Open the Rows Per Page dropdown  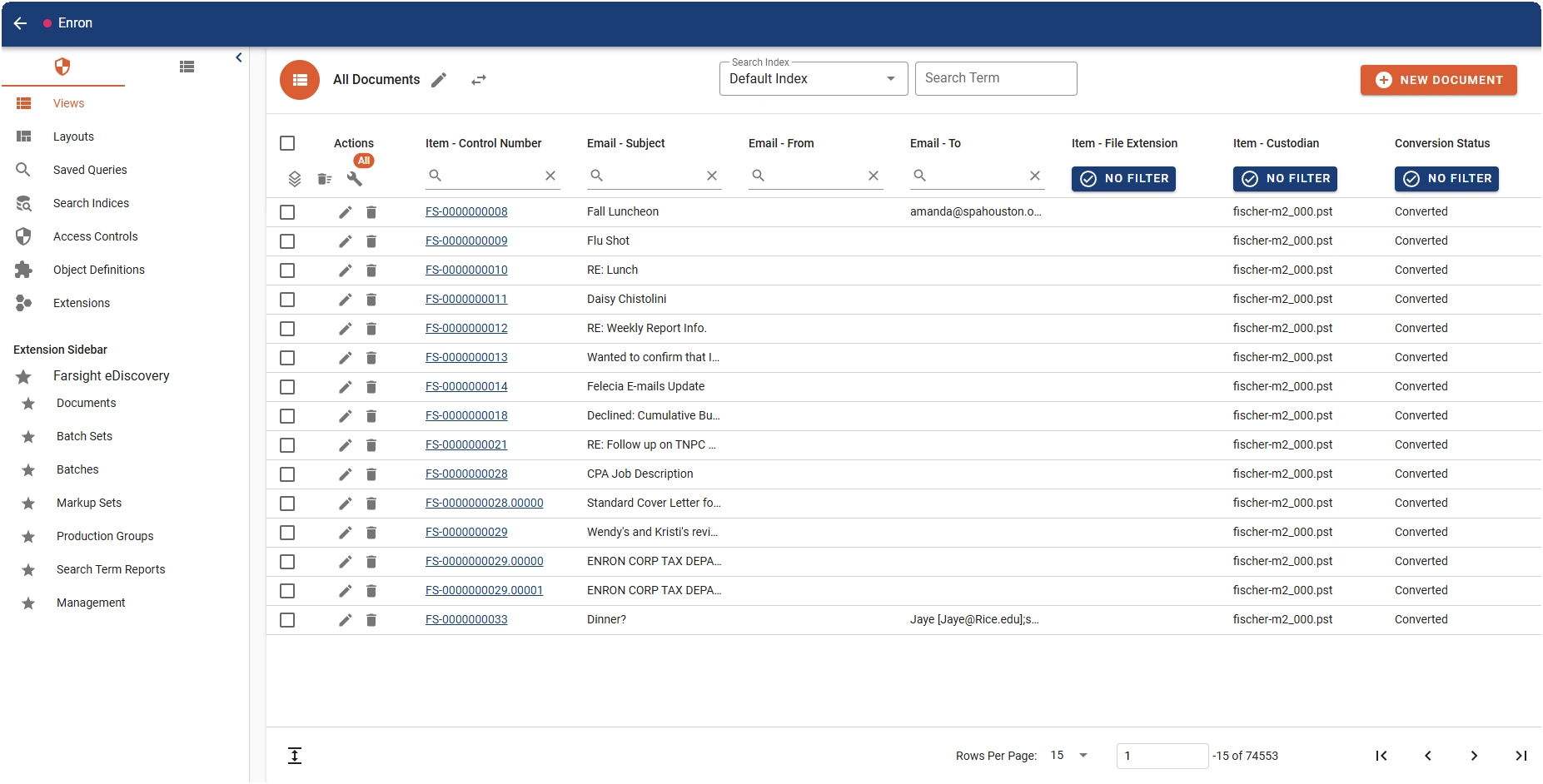click(1070, 756)
